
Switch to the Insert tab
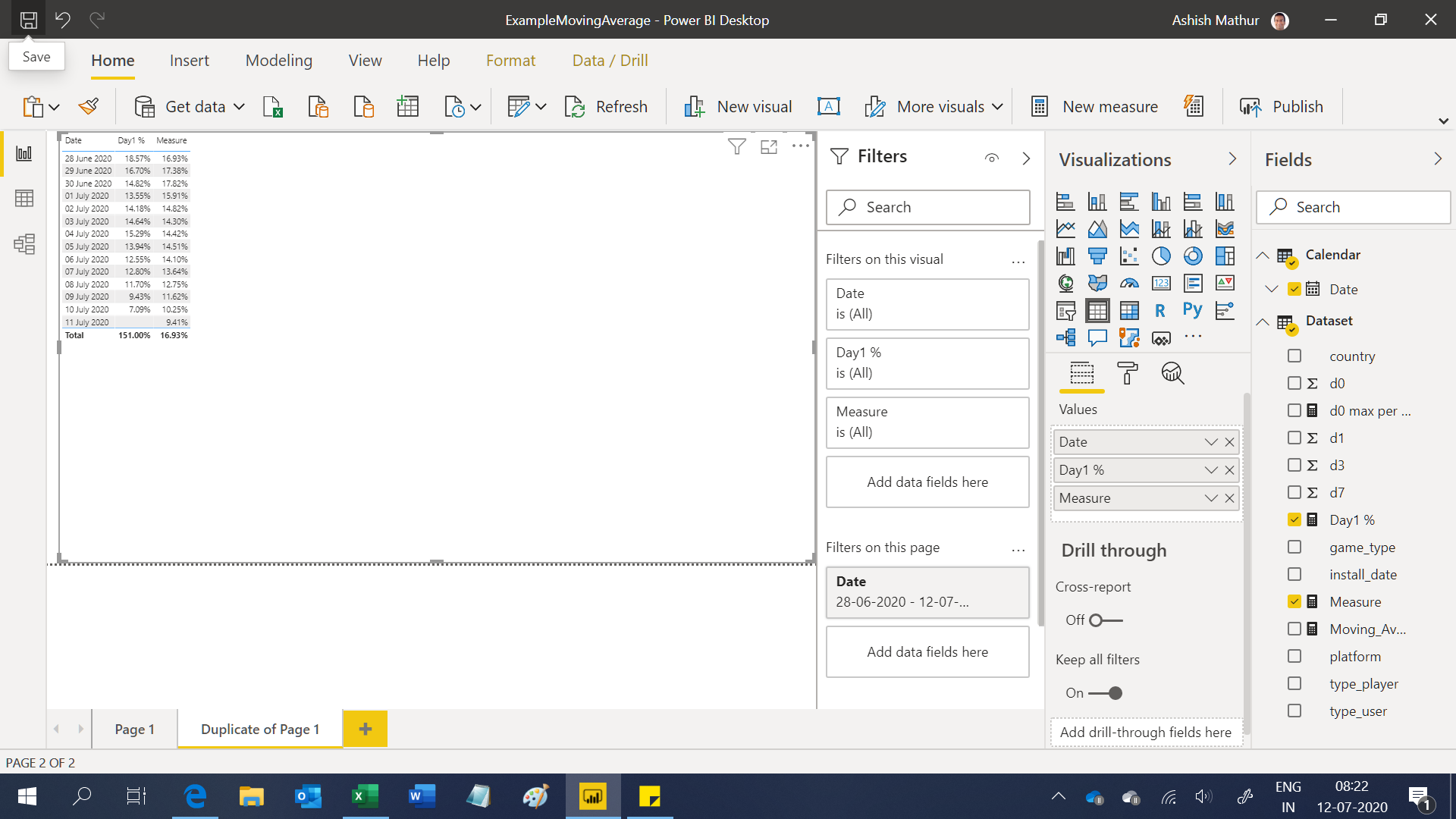[189, 61]
